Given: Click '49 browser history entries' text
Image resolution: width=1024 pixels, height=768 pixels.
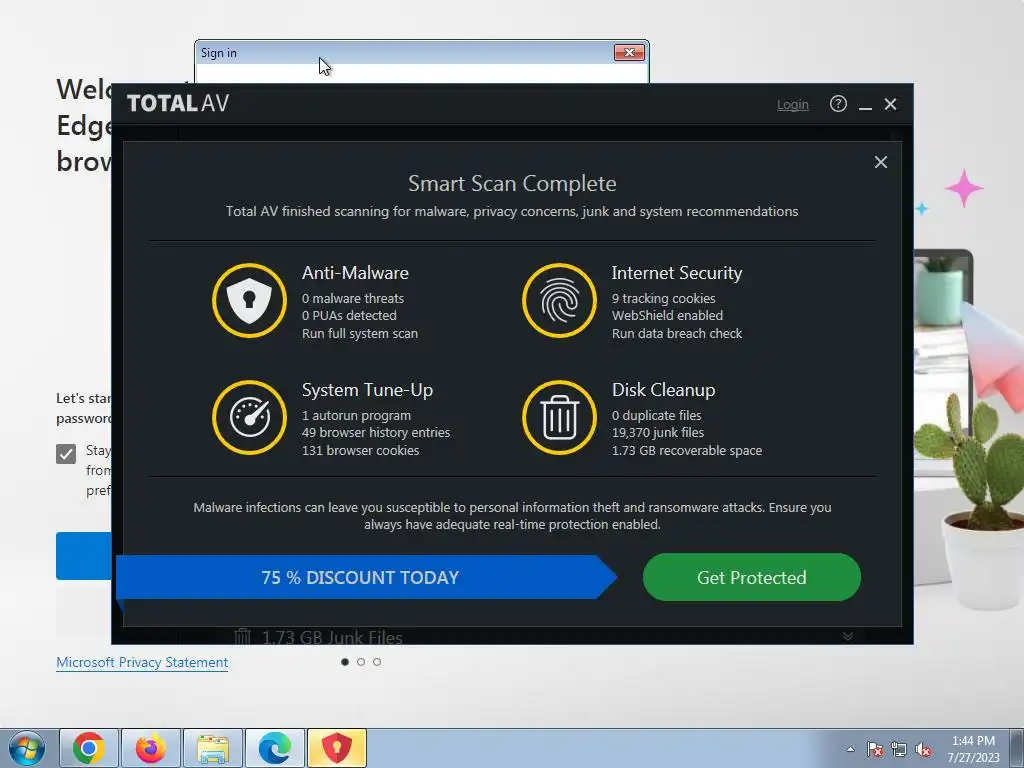Looking at the screenshot, I should [x=376, y=432].
